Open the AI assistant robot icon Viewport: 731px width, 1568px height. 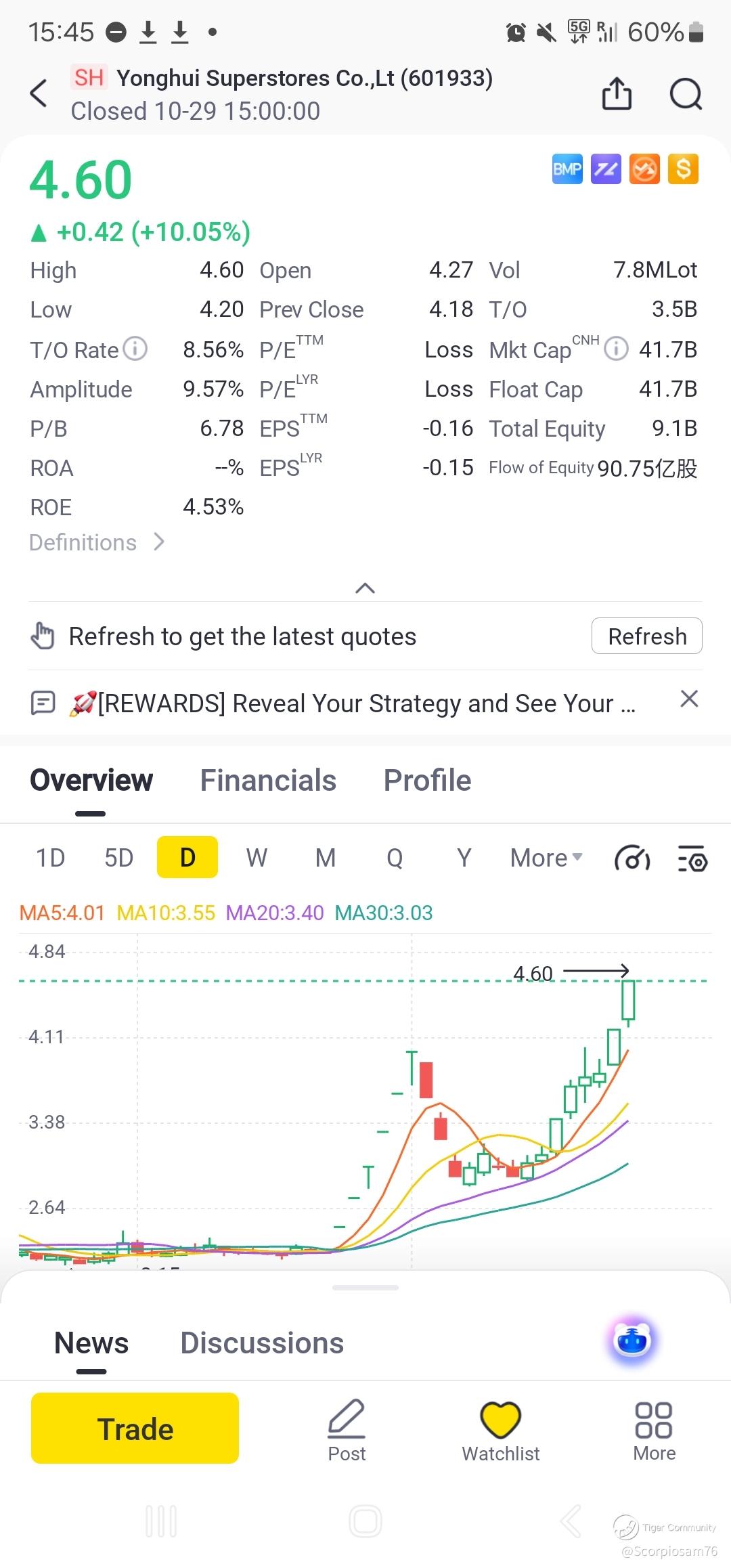tap(632, 1340)
